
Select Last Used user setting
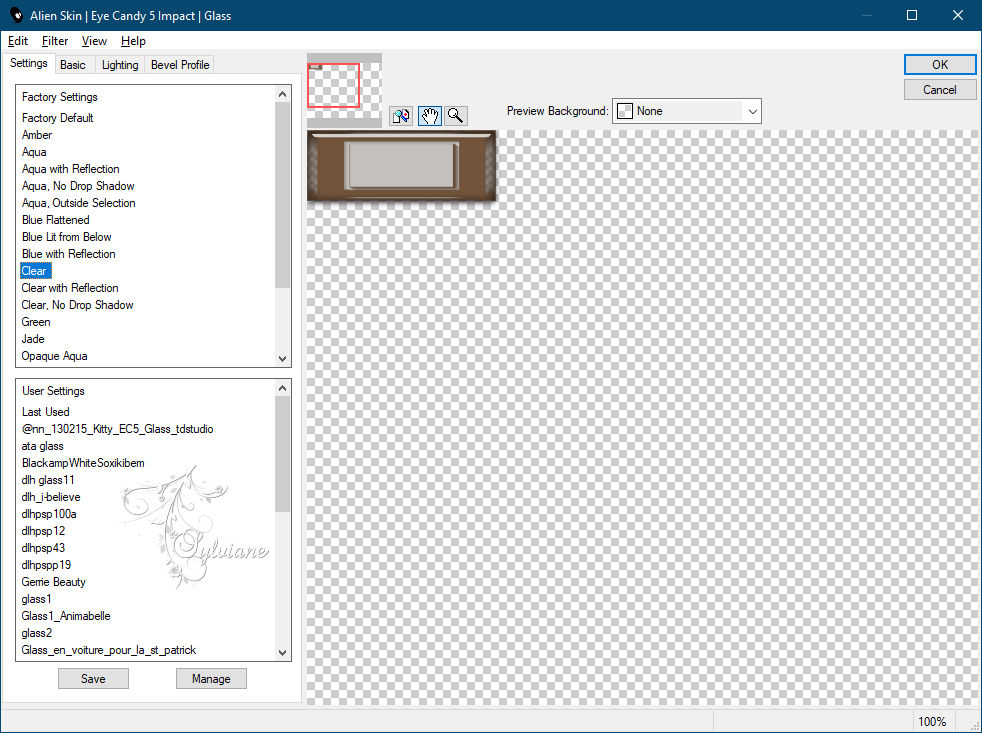pos(45,412)
